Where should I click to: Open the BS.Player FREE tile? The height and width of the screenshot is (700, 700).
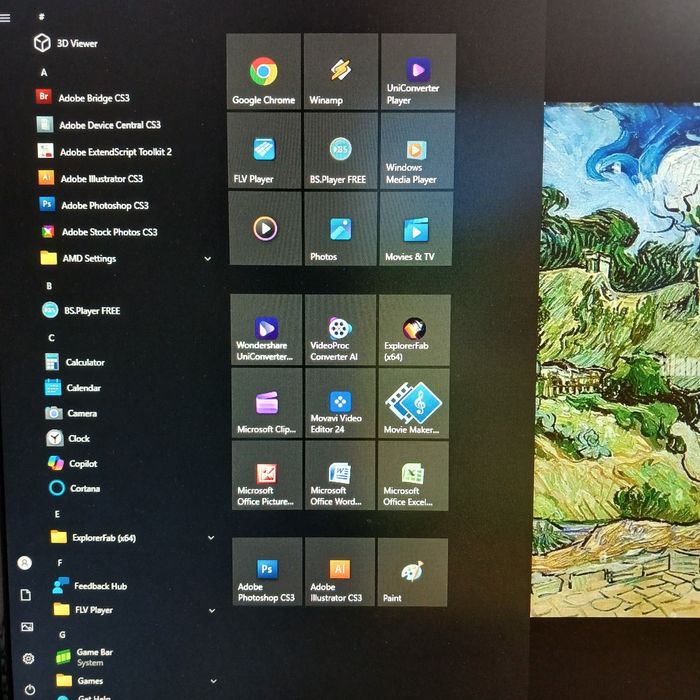(341, 150)
